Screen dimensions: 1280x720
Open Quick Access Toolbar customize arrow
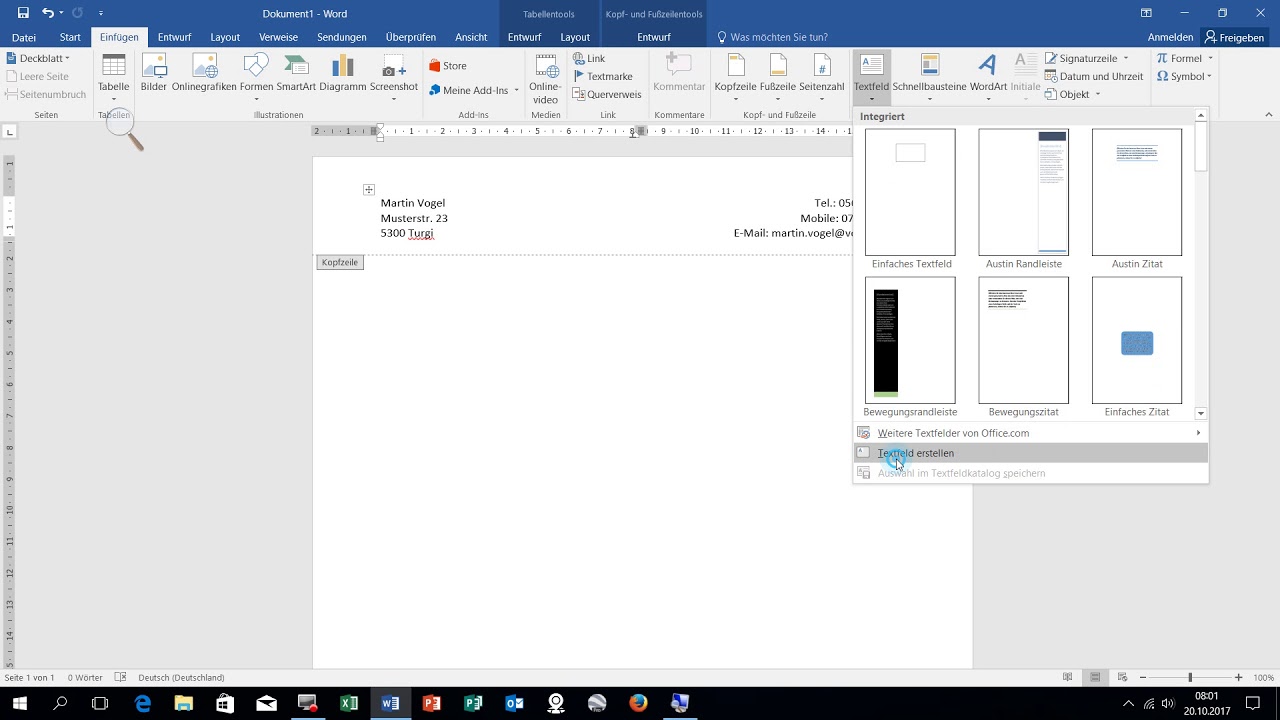[101, 13]
